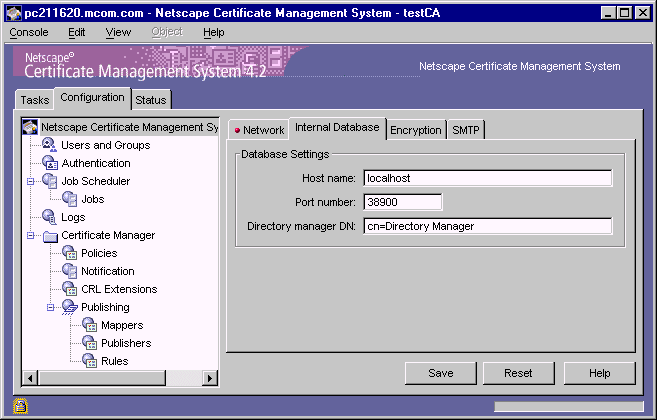The image size is (657, 420).
Task: Click the Users and Groups icon
Action: pos(49,145)
